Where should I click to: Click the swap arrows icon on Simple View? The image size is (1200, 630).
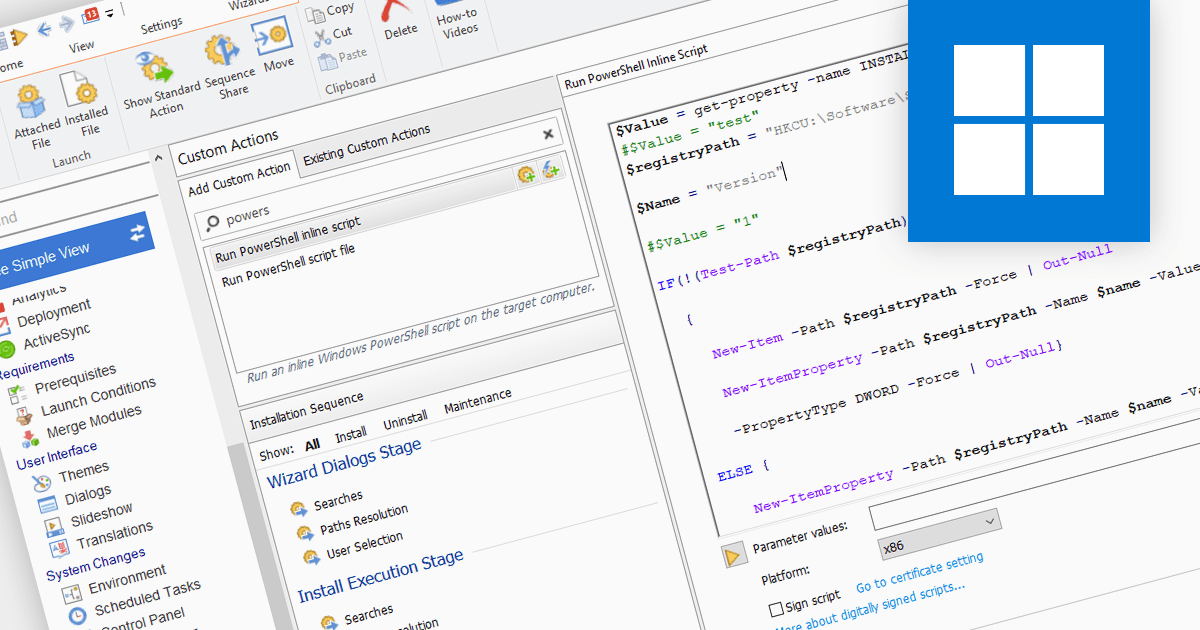(x=137, y=232)
